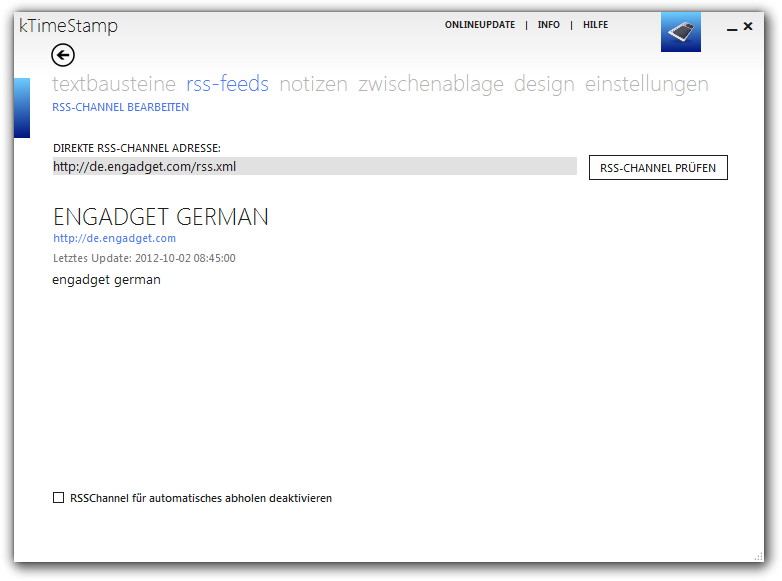Image resolution: width=782 pixels, height=581 pixels.
Task: Open the HILFE menu item
Action: pyautogui.click(x=595, y=25)
